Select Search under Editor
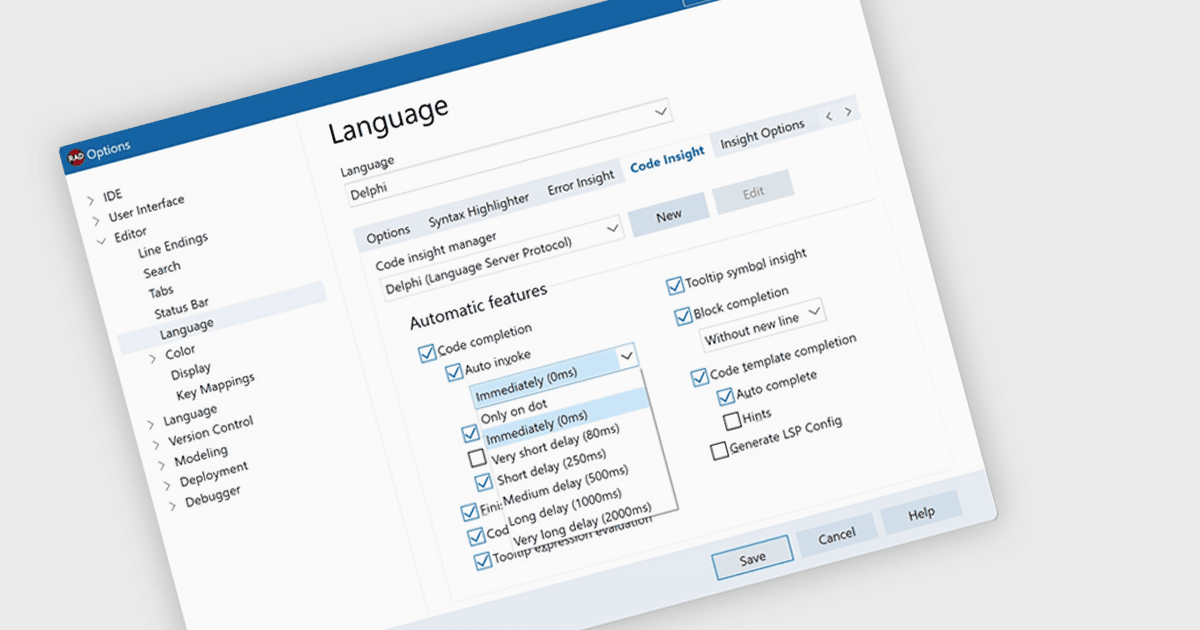This screenshot has width=1200, height=630. [x=162, y=269]
